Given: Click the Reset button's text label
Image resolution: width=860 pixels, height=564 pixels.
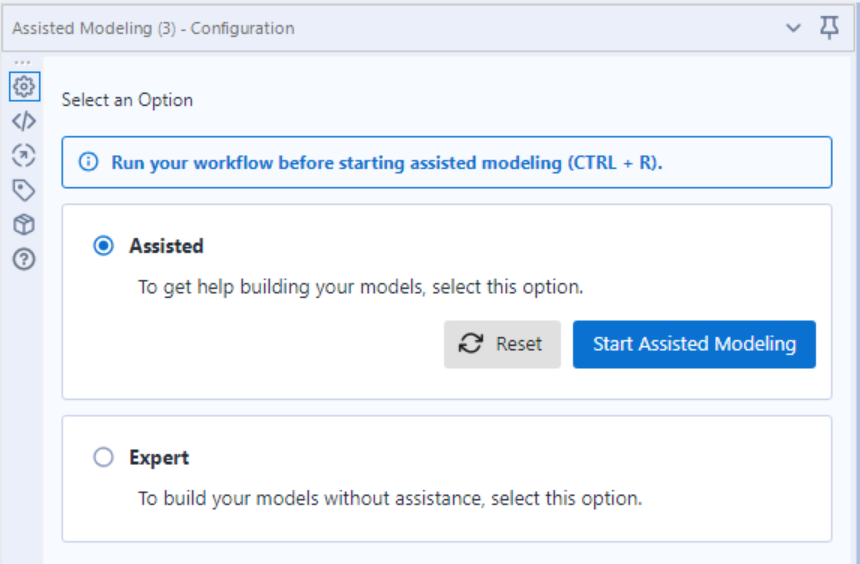Looking at the screenshot, I should (x=519, y=344).
